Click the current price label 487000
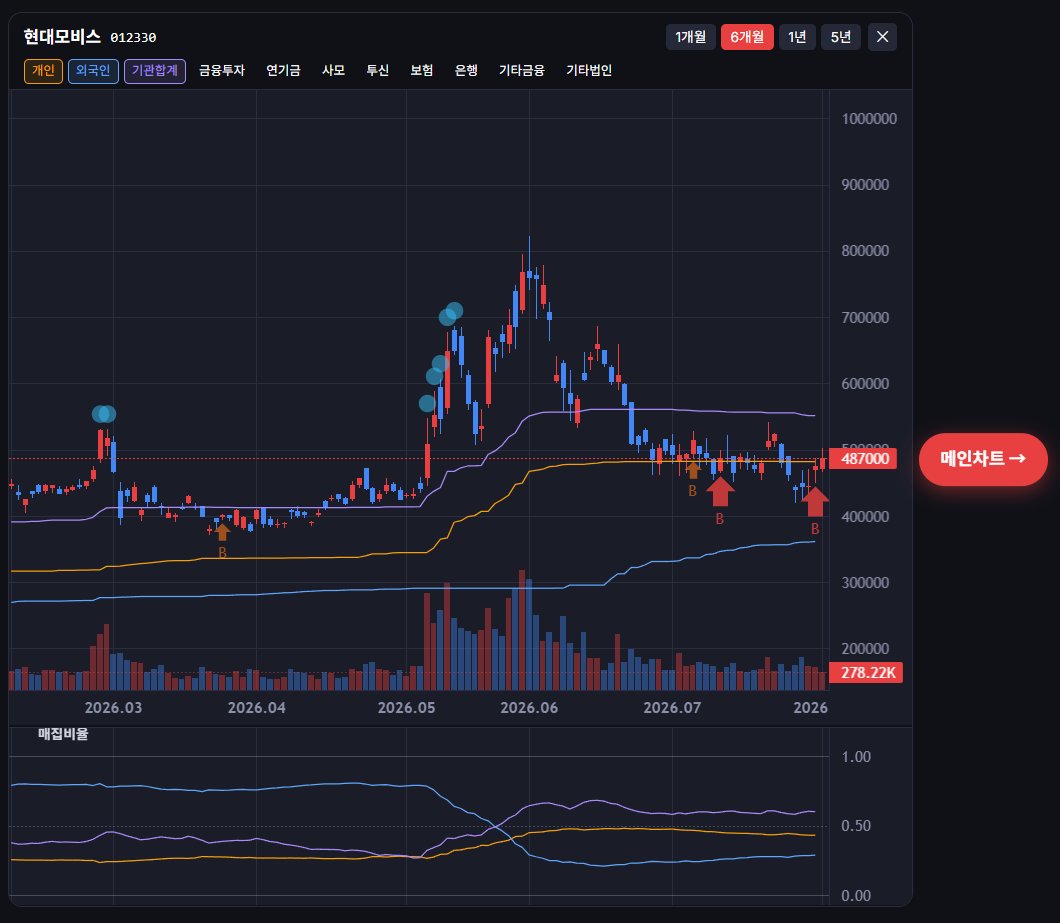This screenshot has height=923, width=1060. click(865, 458)
